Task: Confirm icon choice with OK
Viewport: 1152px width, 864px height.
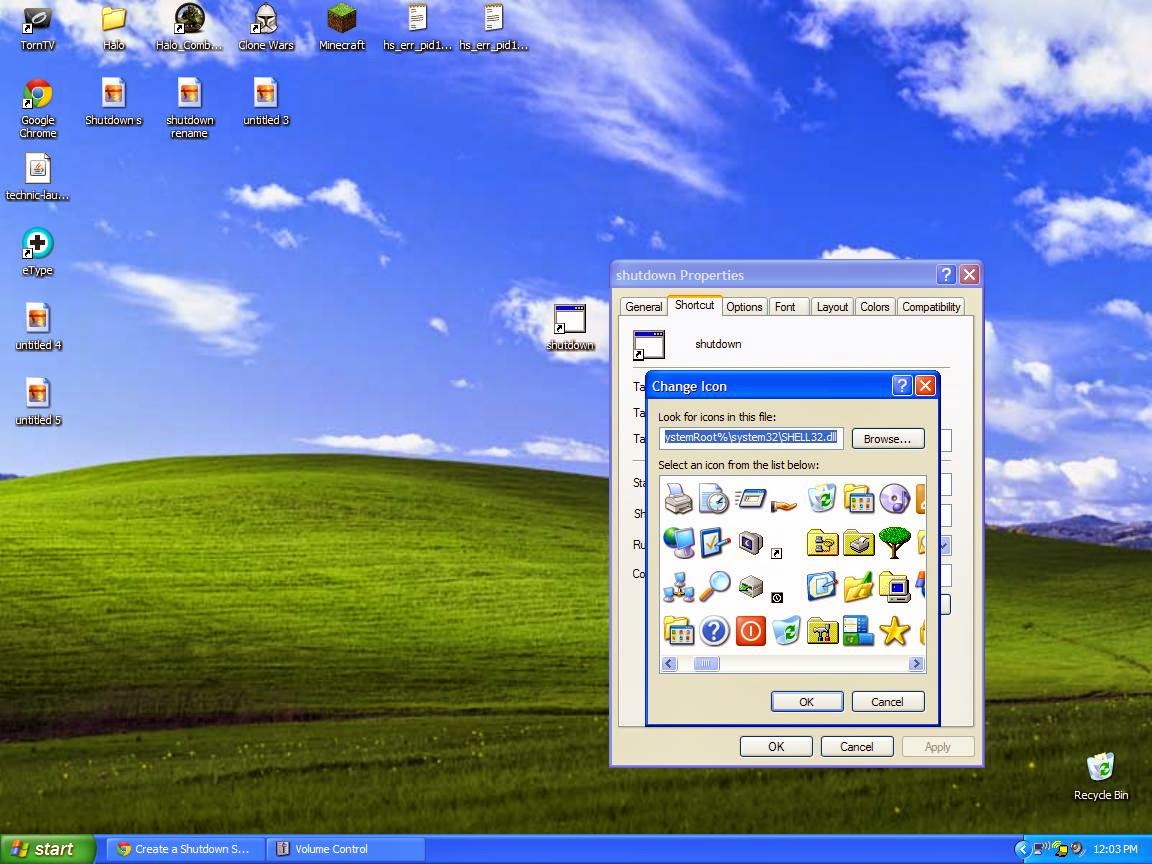Action: pyautogui.click(x=806, y=701)
